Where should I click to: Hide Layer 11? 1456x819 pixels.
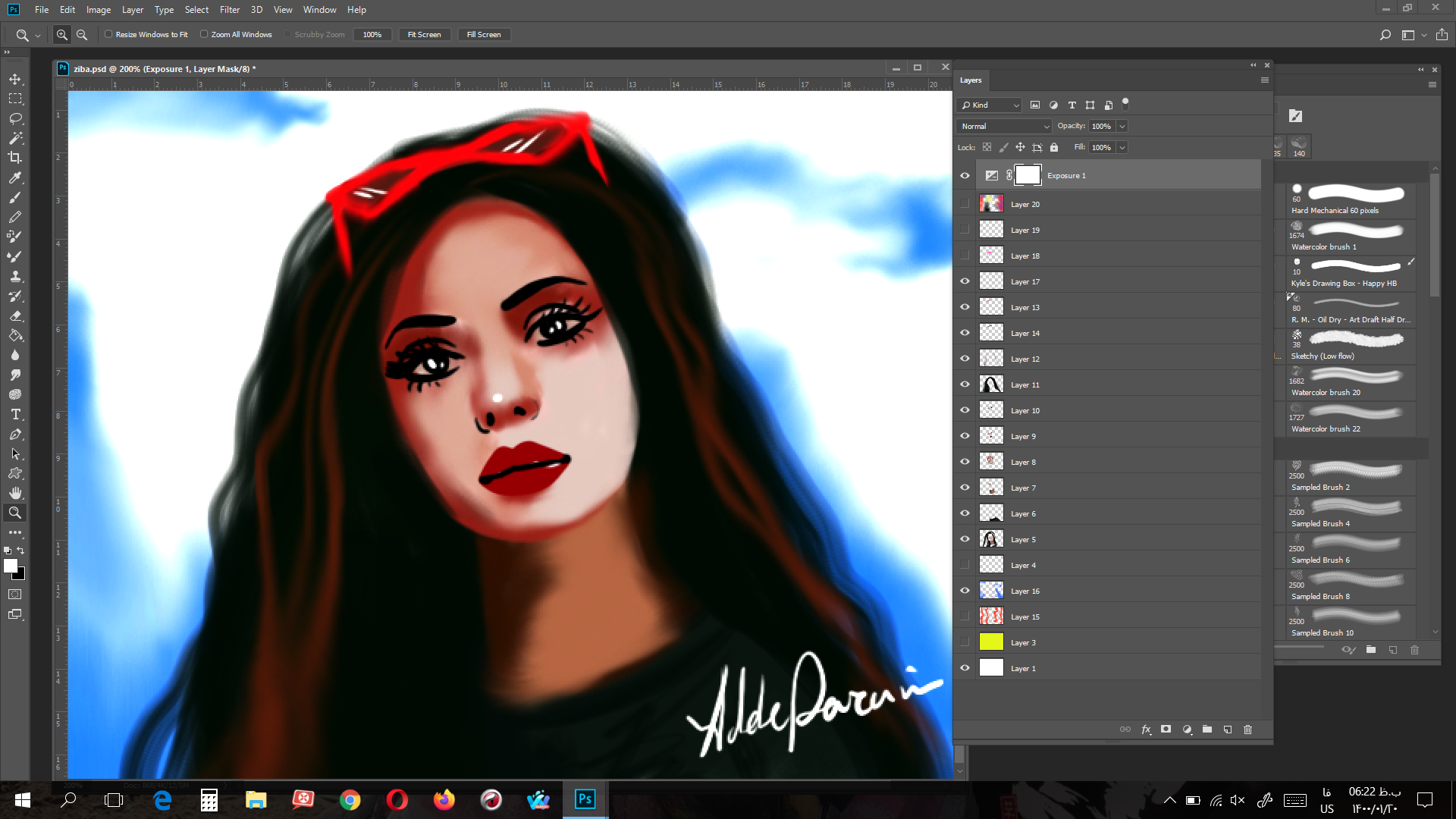tap(965, 384)
